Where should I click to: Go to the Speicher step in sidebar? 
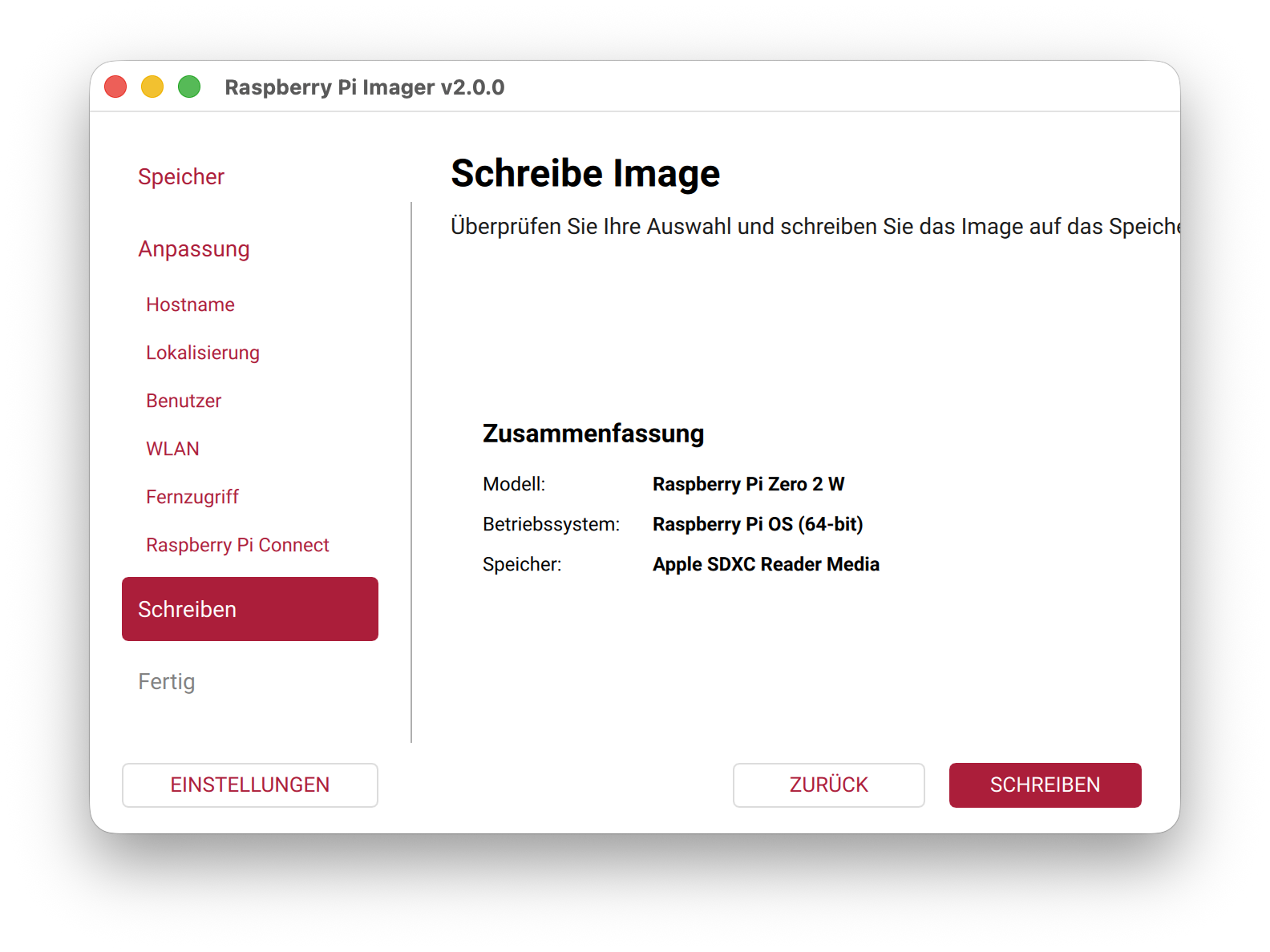[181, 176]
